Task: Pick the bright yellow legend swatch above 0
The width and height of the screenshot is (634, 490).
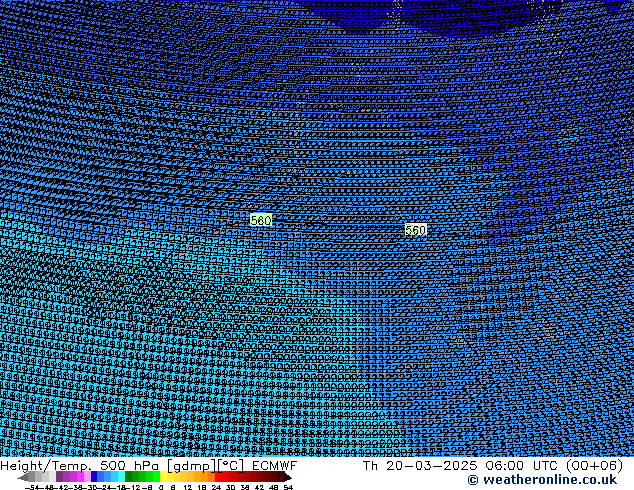Action: (164, 477)
